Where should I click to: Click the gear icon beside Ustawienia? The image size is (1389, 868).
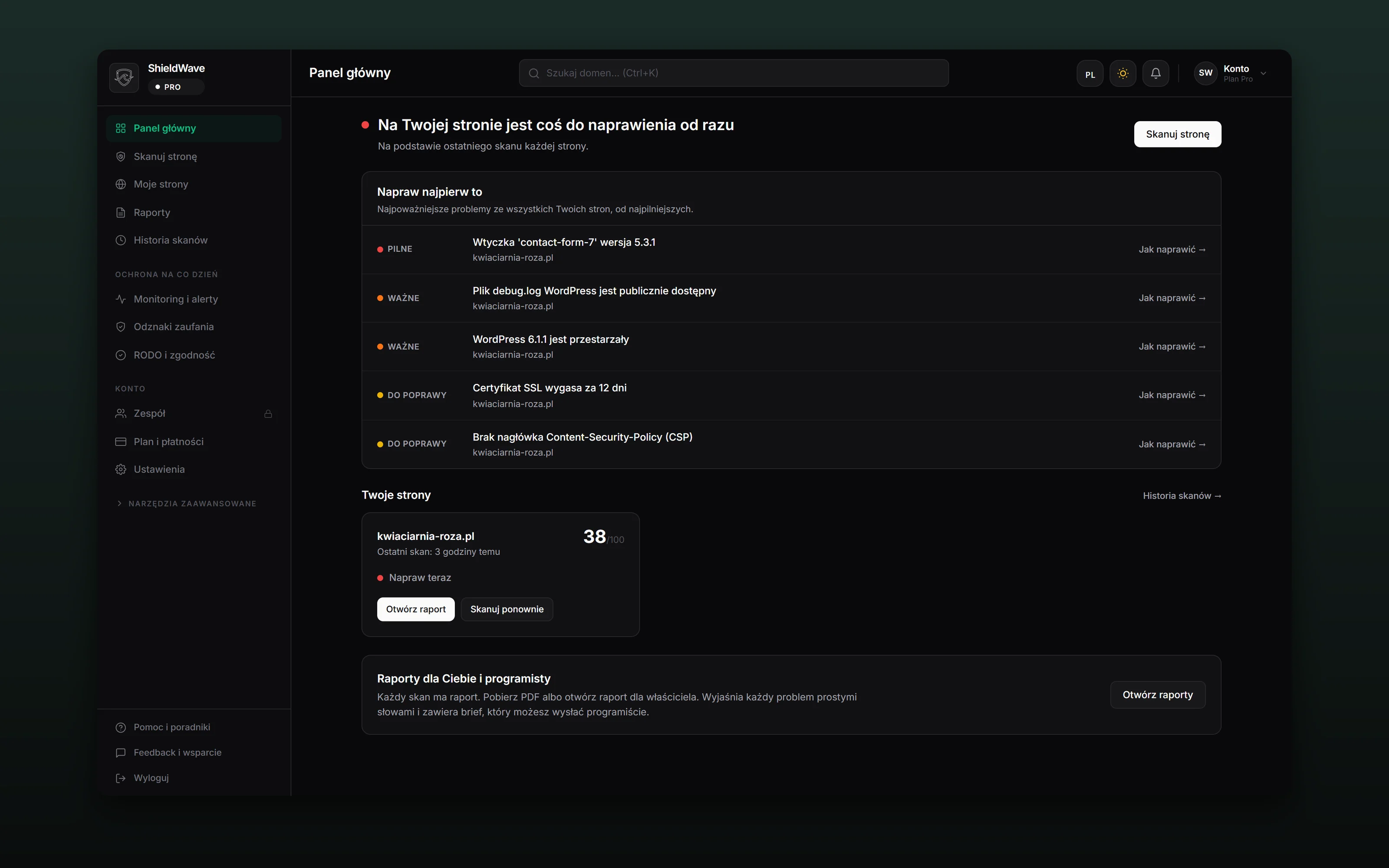(x=121, y=470)
